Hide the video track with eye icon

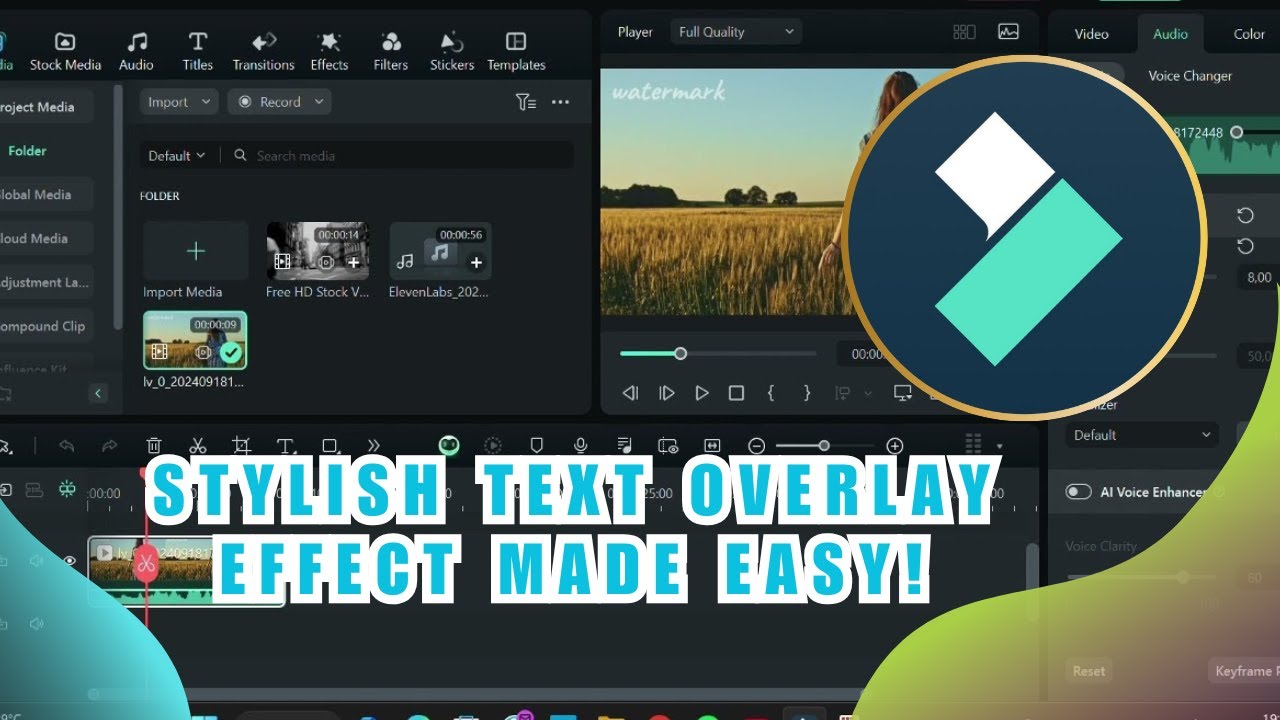point(70,561)
